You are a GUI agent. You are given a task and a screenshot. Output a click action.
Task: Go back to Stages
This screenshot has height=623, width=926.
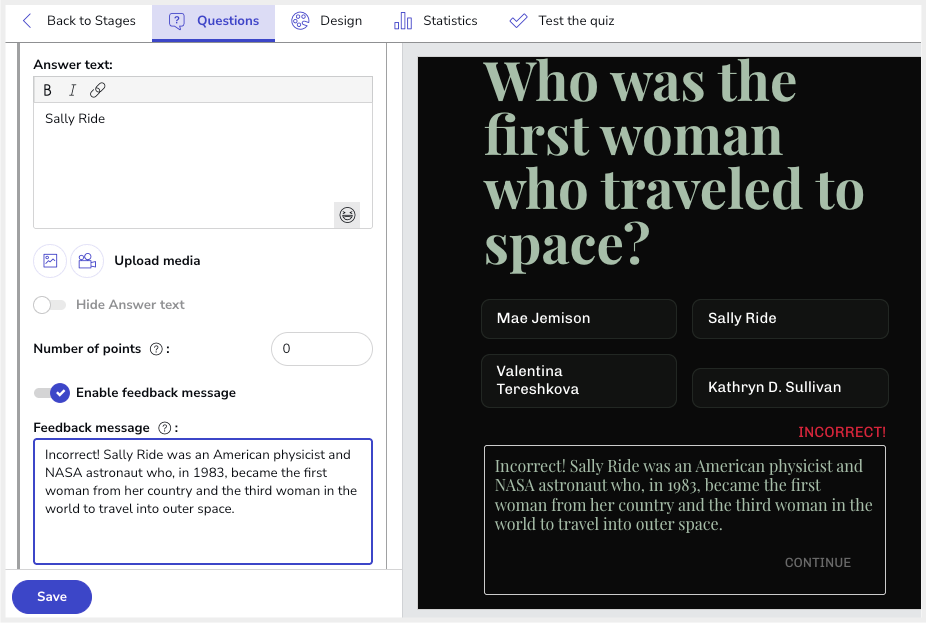tap(79, 21)
